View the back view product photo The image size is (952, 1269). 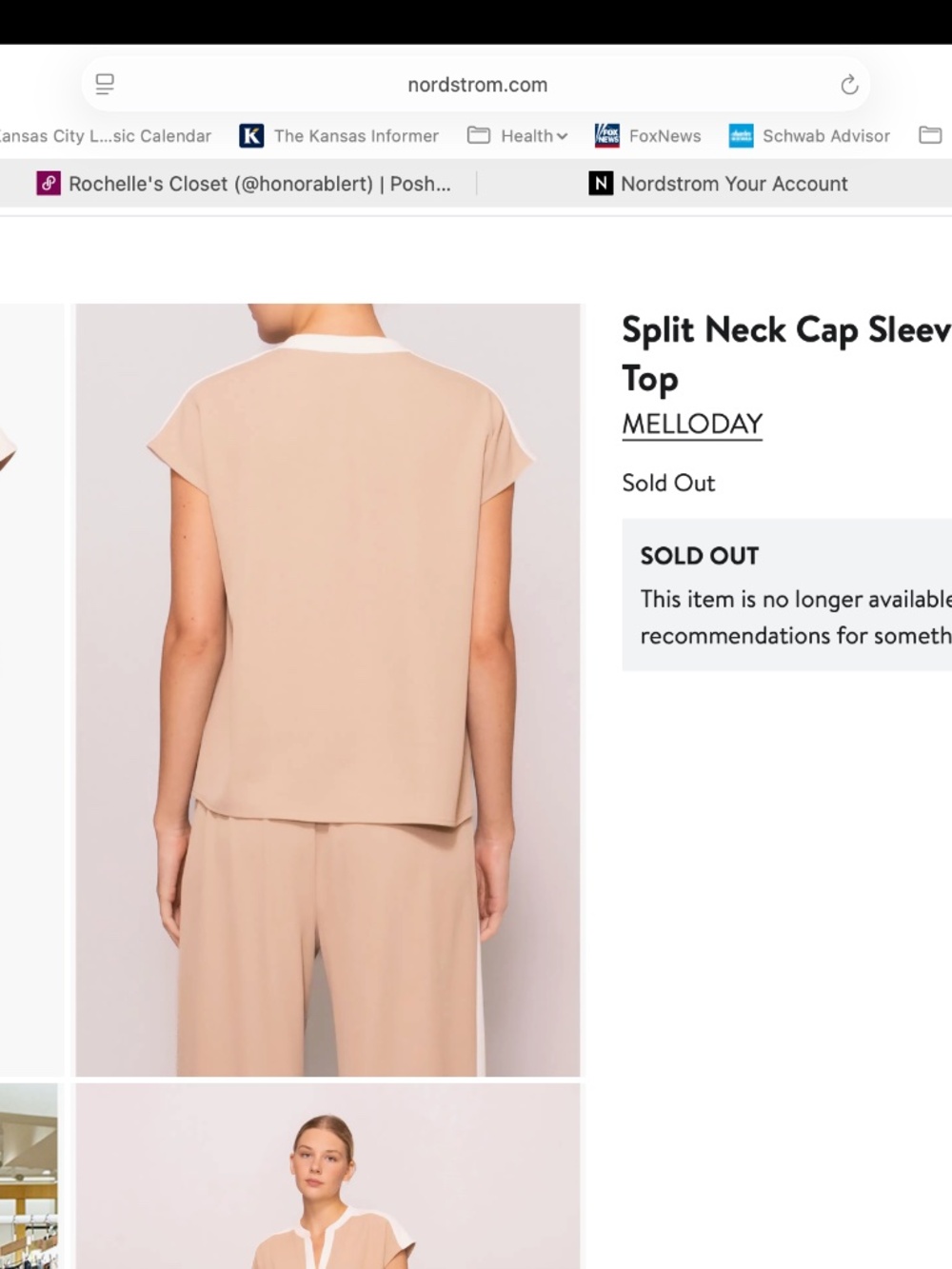327,690
